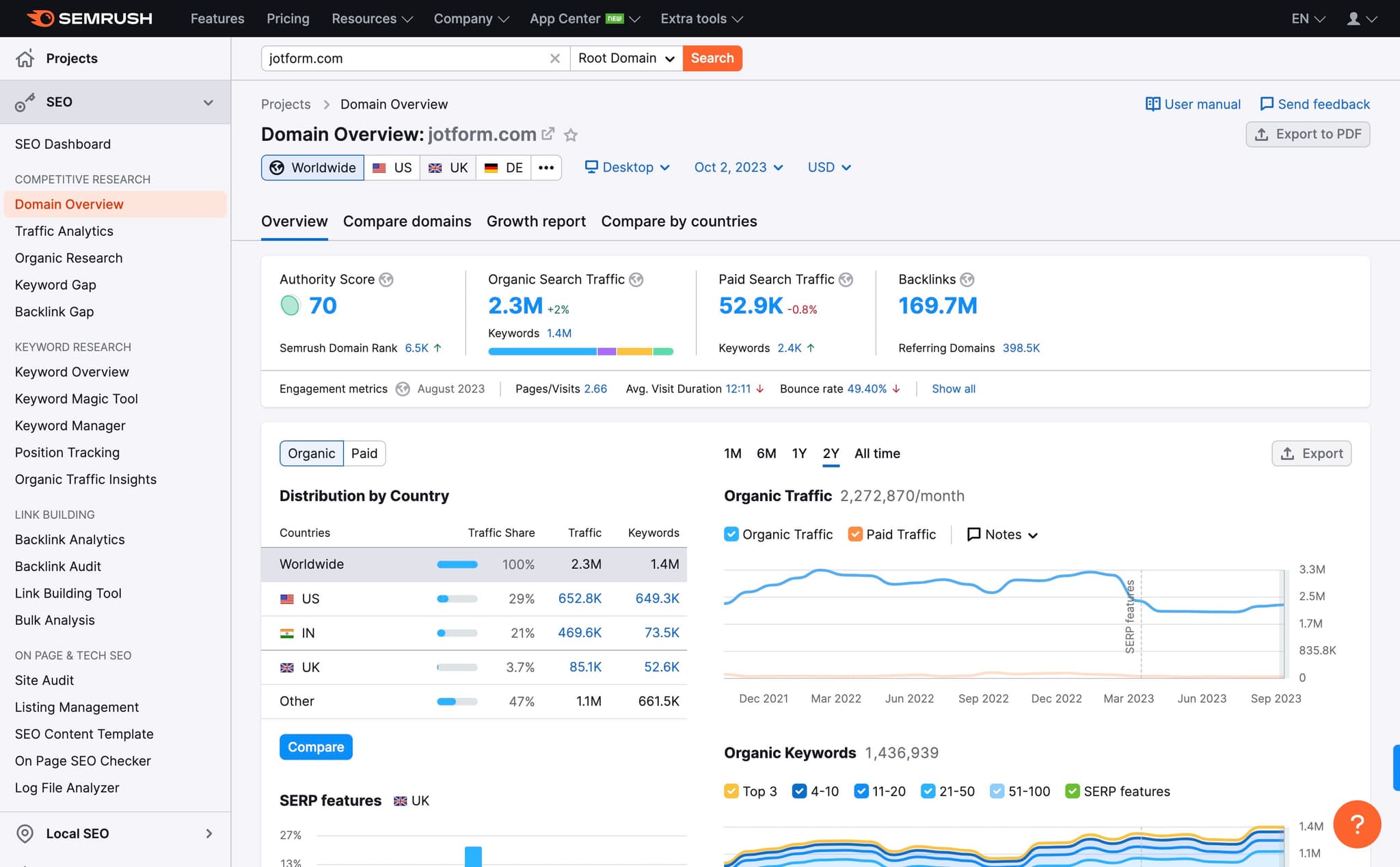This screenshot has height=867, width=1400.
Task: Click the US flag in country table
Action: click(287, 599)
